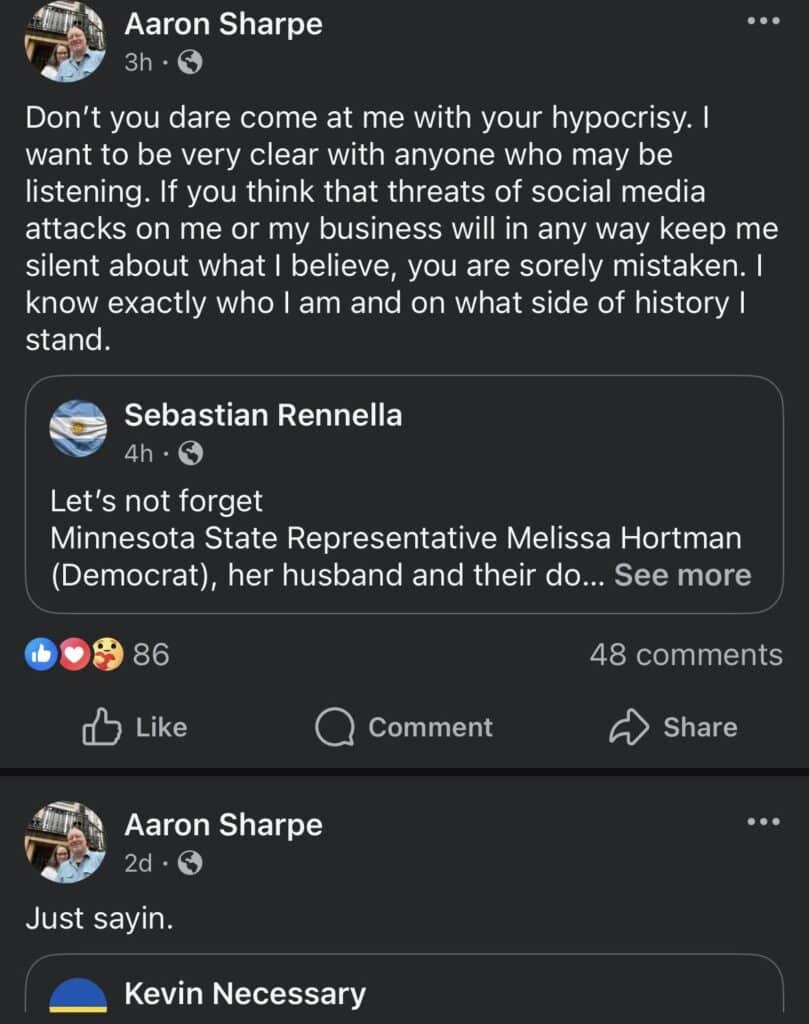Screen dimensions: 809x1024
Task: Click the globe privacy icon beside 2d
Action: click(190, 862)
